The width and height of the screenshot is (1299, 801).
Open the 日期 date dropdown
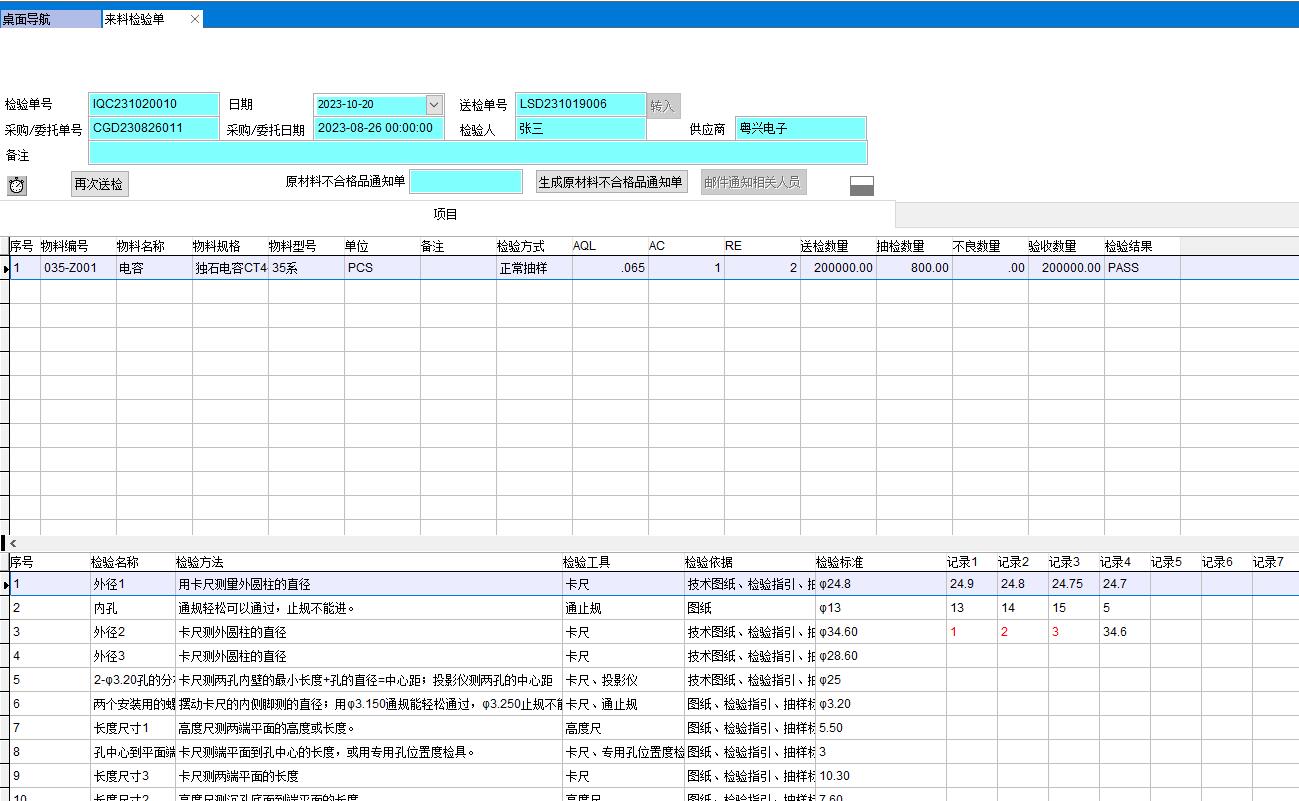pos(434,105)
